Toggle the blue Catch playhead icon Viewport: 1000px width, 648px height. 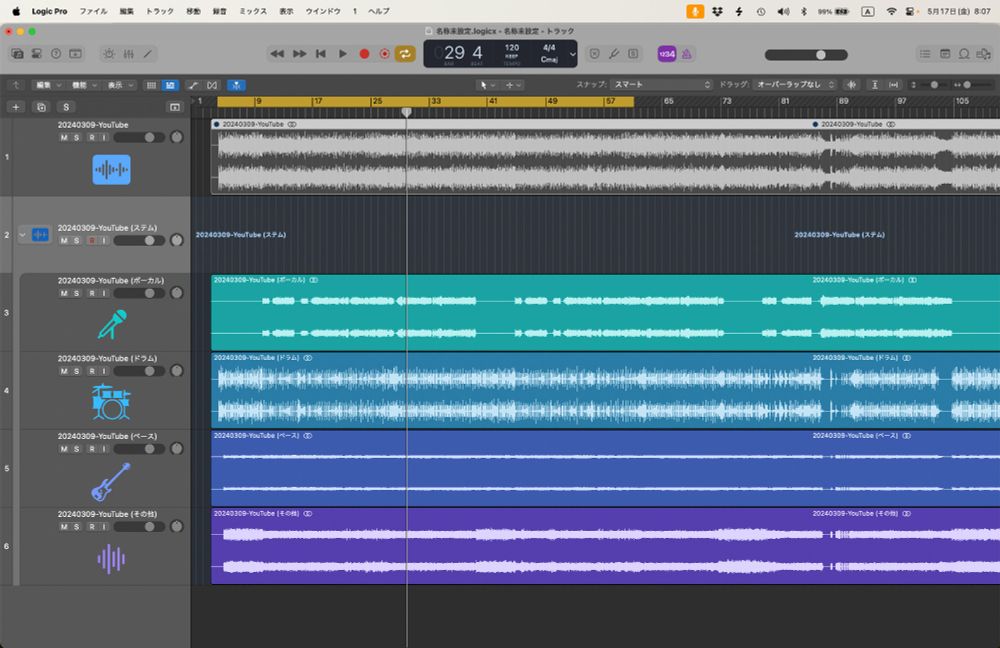[x=236, y=85]
